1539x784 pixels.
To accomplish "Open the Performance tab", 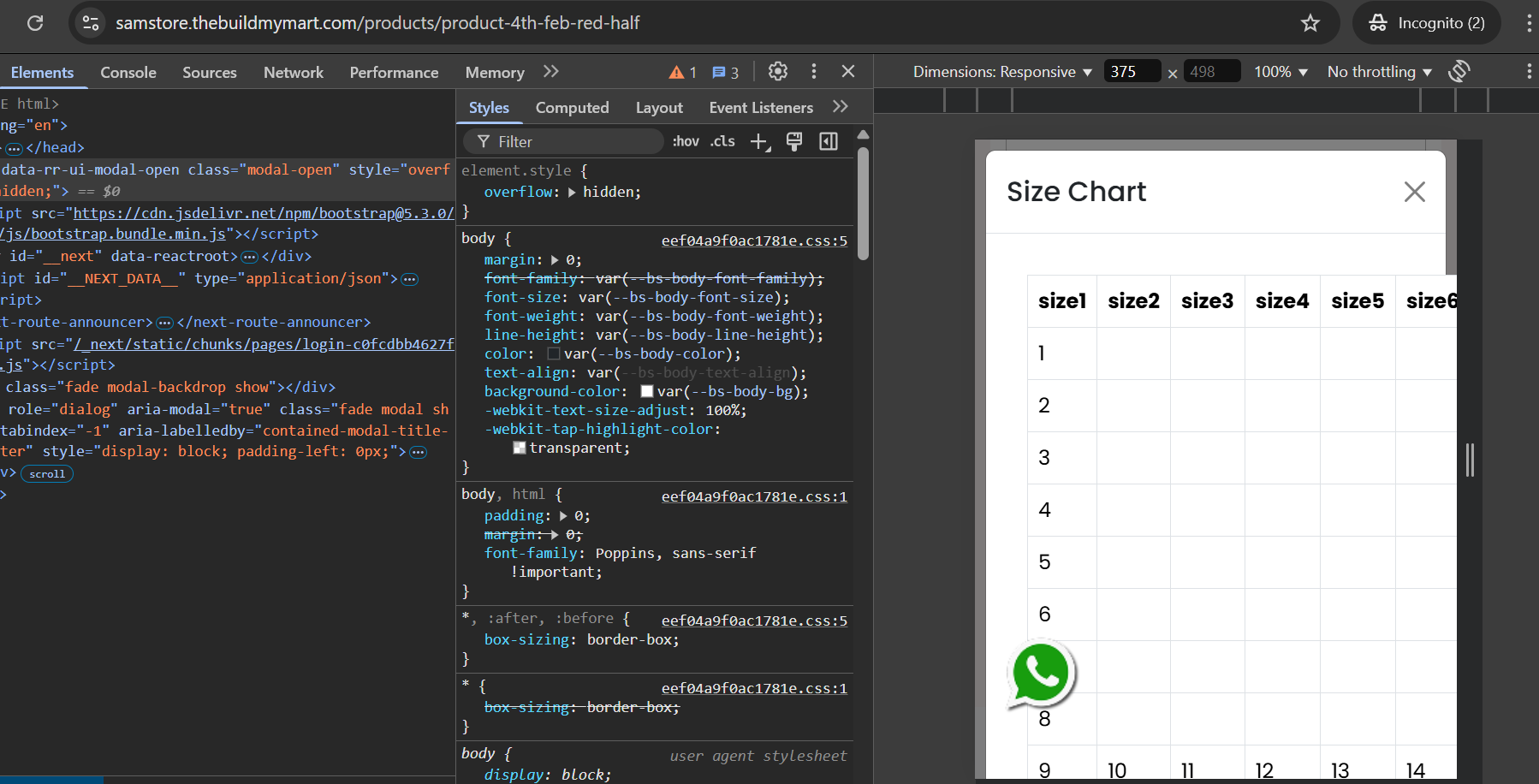I will pyautogui.click(x=394, y=73).
